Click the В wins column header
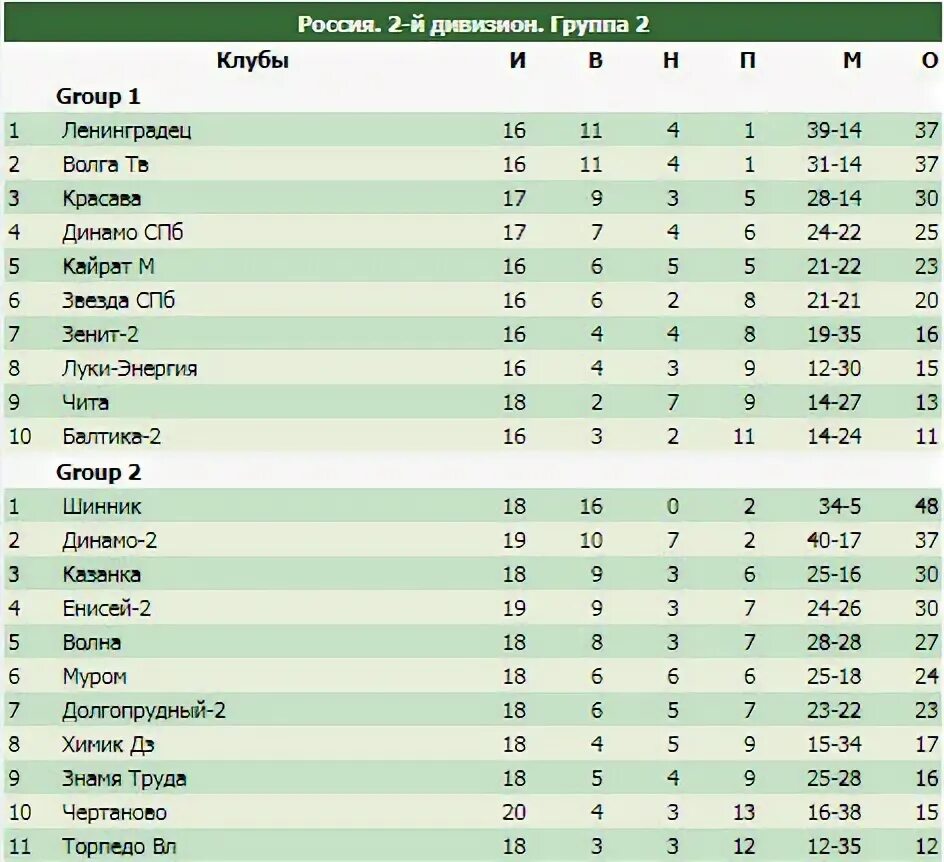 595,60
